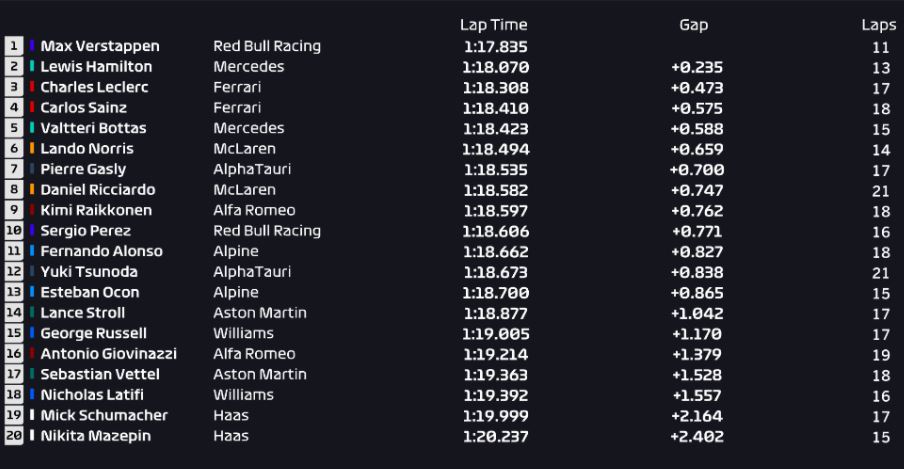Viewport: 904px width, 469px height.
Task: Click the position 1 number badge
Action: (x=14, y=46)
